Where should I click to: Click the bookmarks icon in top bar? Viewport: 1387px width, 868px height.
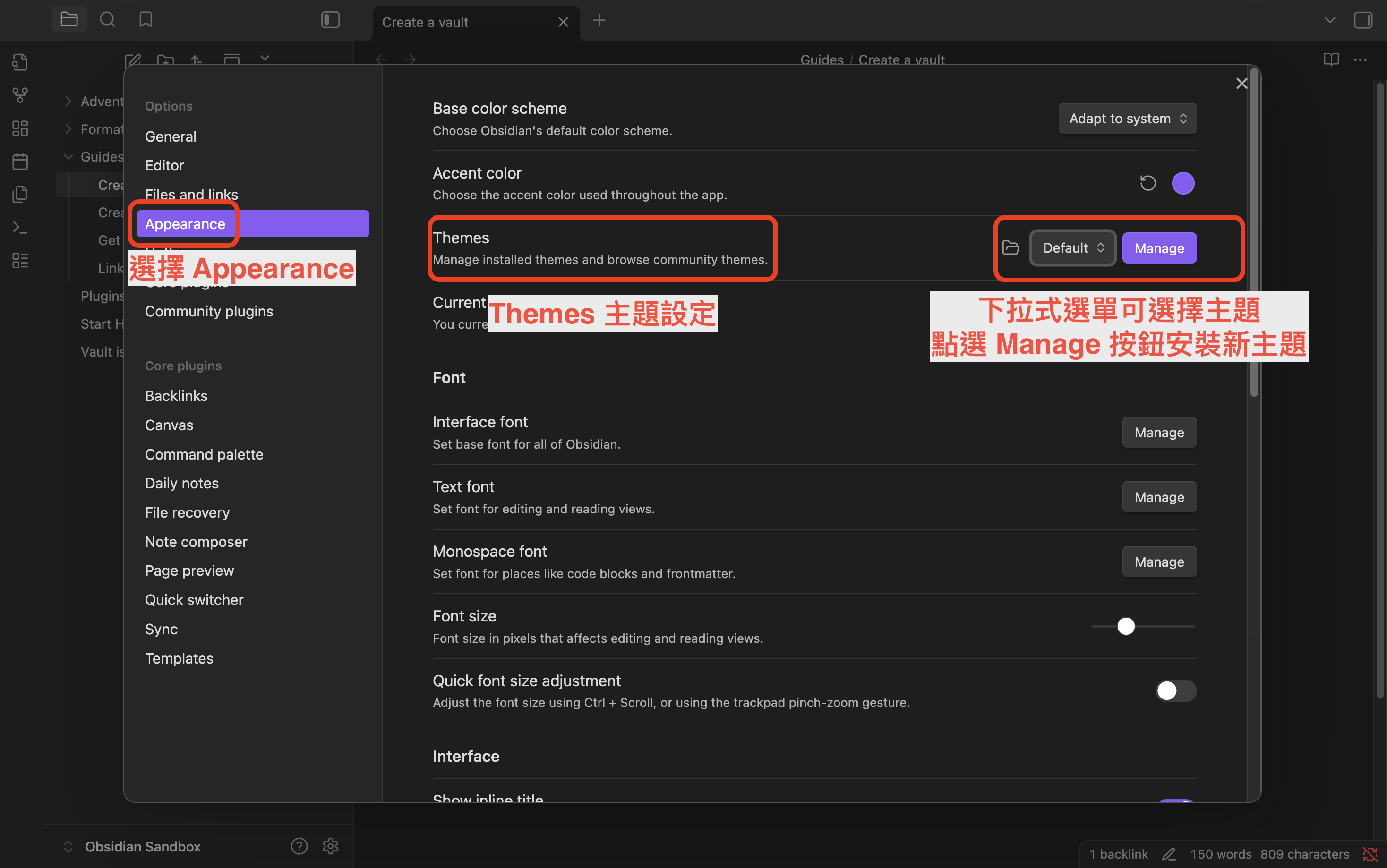click(146, 20)
